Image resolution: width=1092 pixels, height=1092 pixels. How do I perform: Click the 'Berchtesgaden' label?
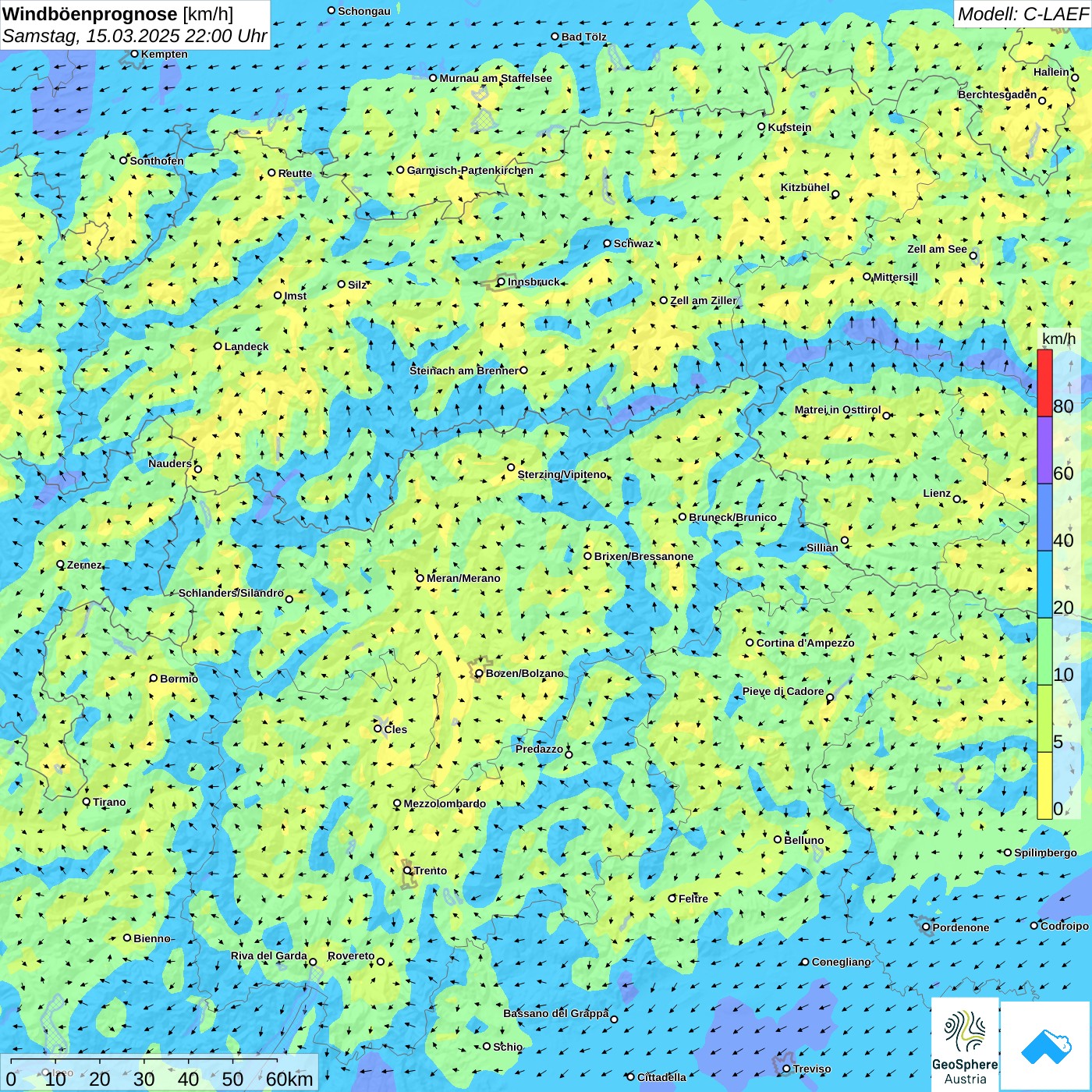coord(998,94)
